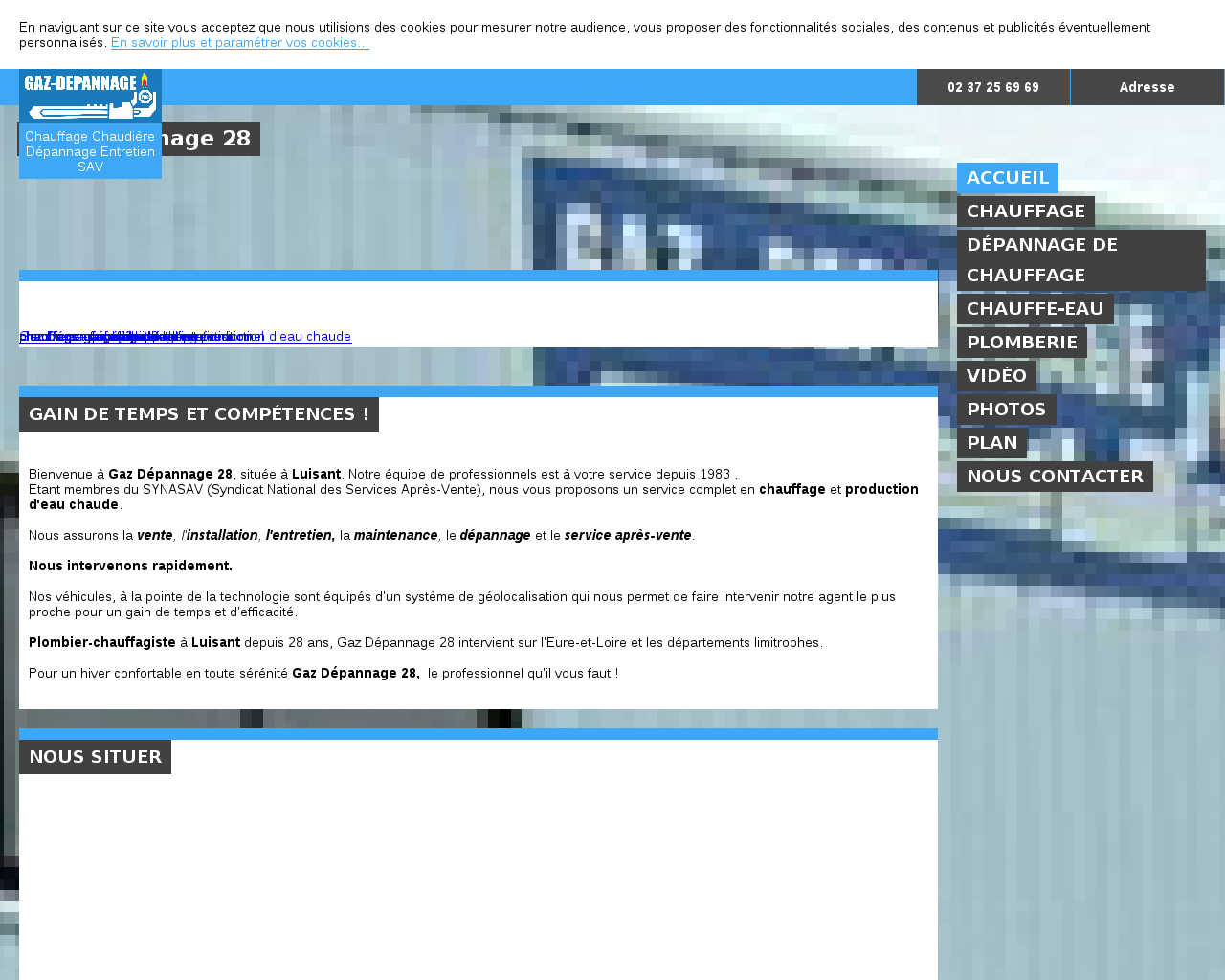1225x980 pixels.
Task: Open the Chauffage menu item
Action: (x=1026, y=212)
